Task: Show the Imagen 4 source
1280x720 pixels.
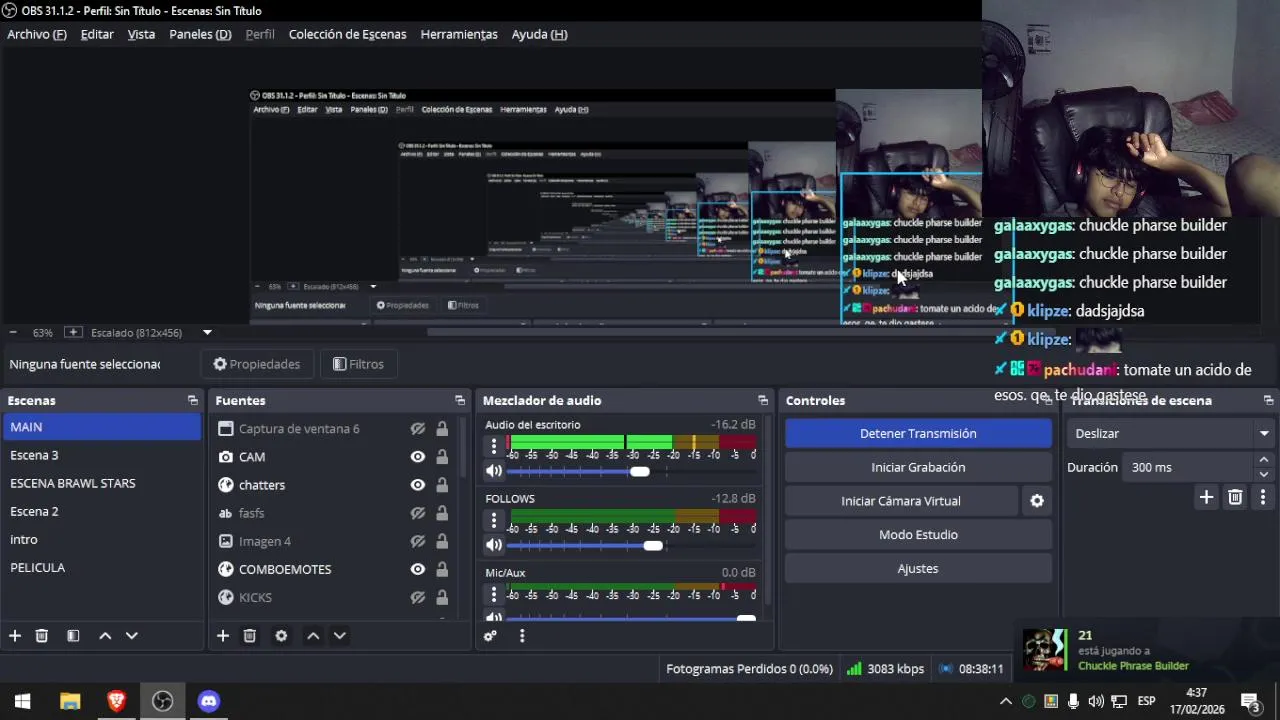Action: (x=418, y=541)
